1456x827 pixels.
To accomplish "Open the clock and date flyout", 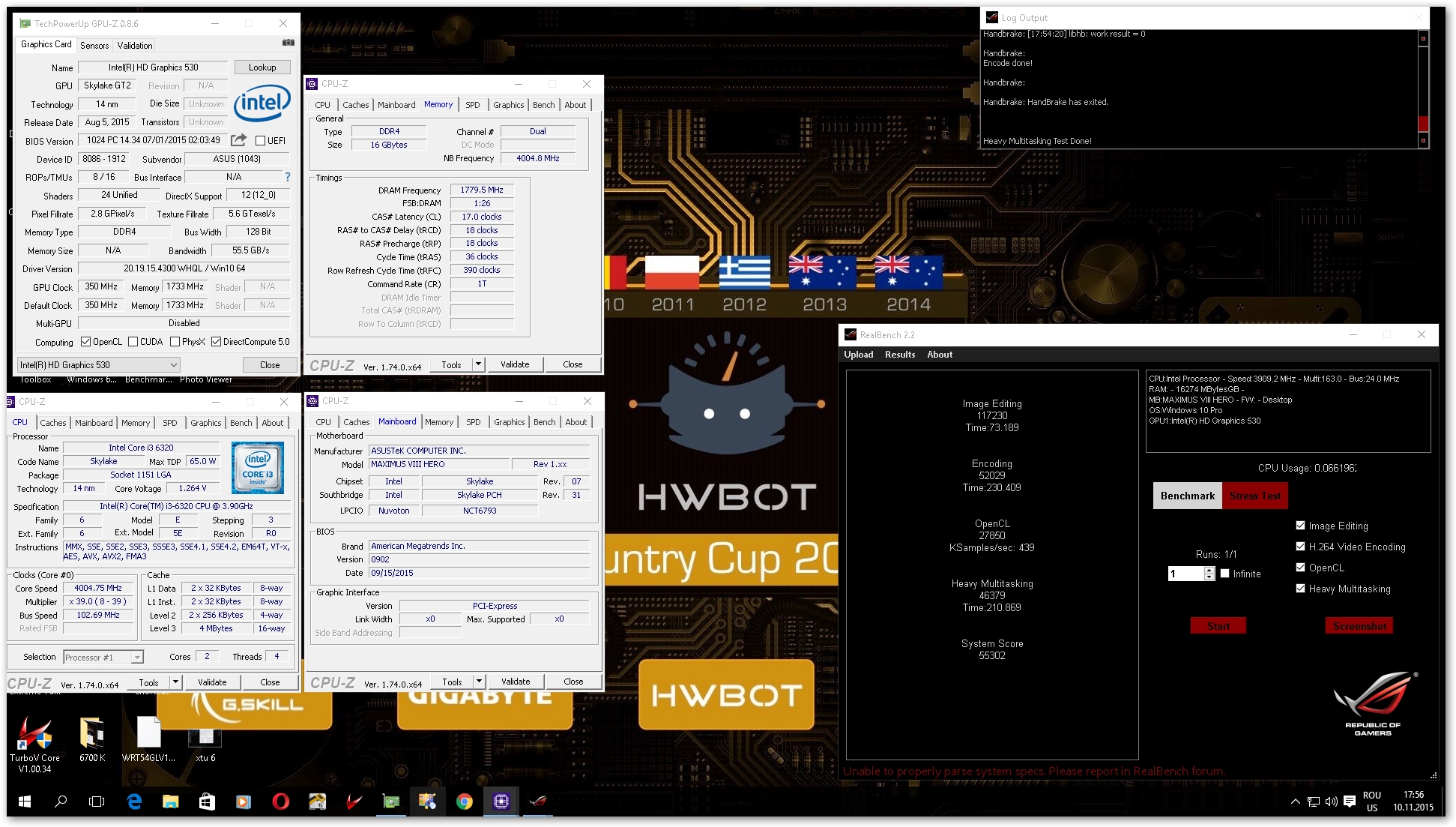I will pyautogui.click(x=1413, y=802).
